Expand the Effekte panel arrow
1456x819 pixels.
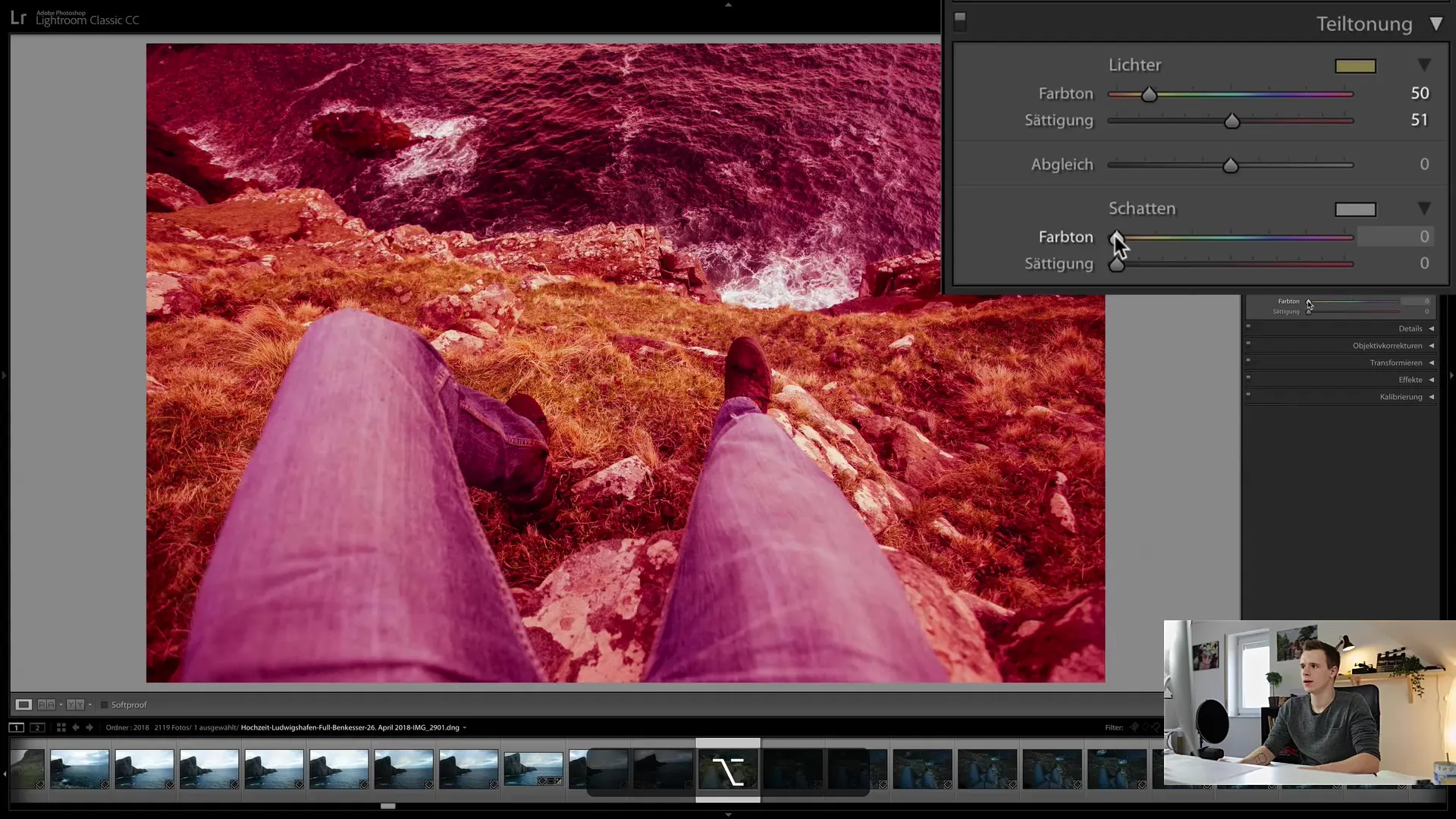click(x=1432, y=380)
